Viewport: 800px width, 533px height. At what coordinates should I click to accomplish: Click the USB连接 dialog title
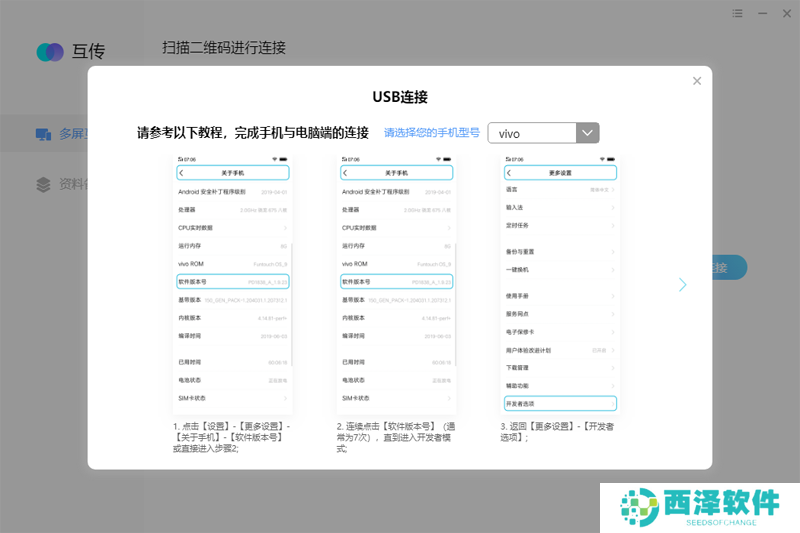pos(400,97)
